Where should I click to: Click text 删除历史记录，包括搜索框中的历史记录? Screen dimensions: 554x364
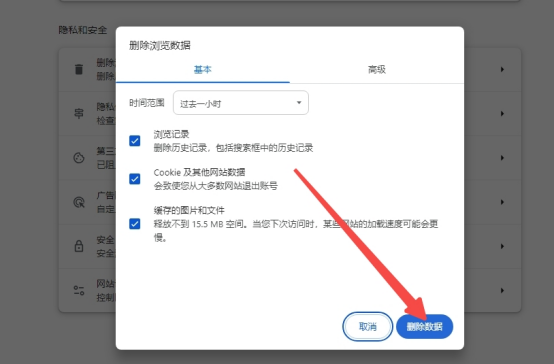coord(233,148)
